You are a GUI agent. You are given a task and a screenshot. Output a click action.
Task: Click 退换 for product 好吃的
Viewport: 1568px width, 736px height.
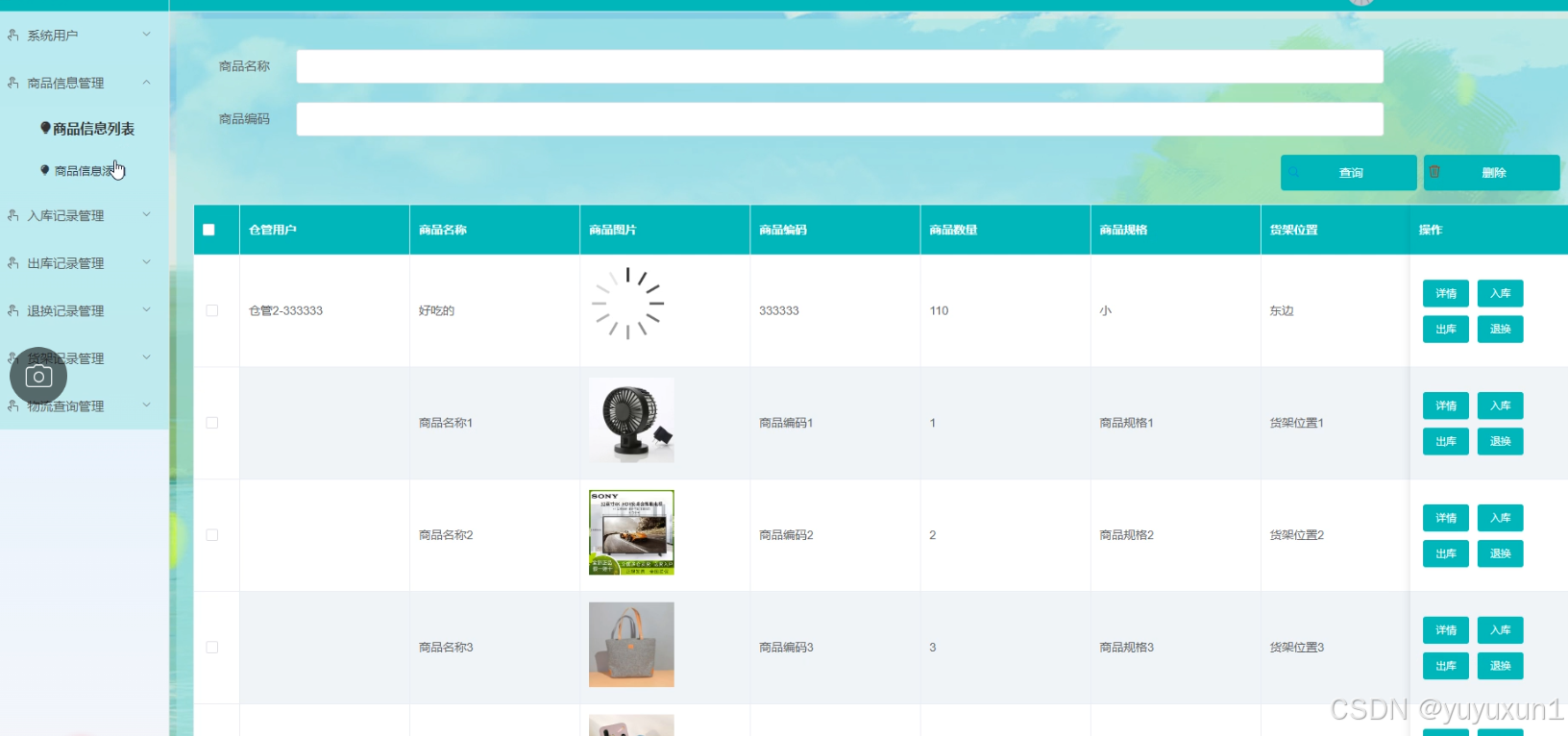1500,330
